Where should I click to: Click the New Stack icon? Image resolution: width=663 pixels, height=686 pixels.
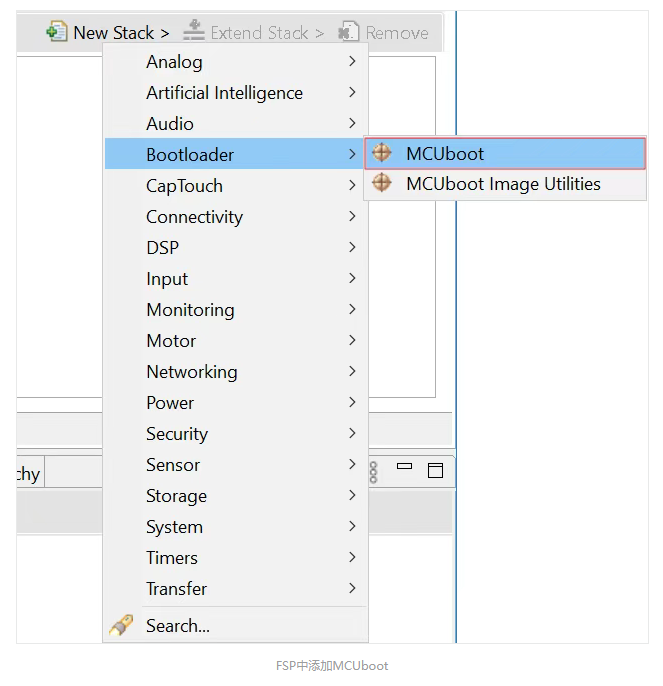click(57, 32)
